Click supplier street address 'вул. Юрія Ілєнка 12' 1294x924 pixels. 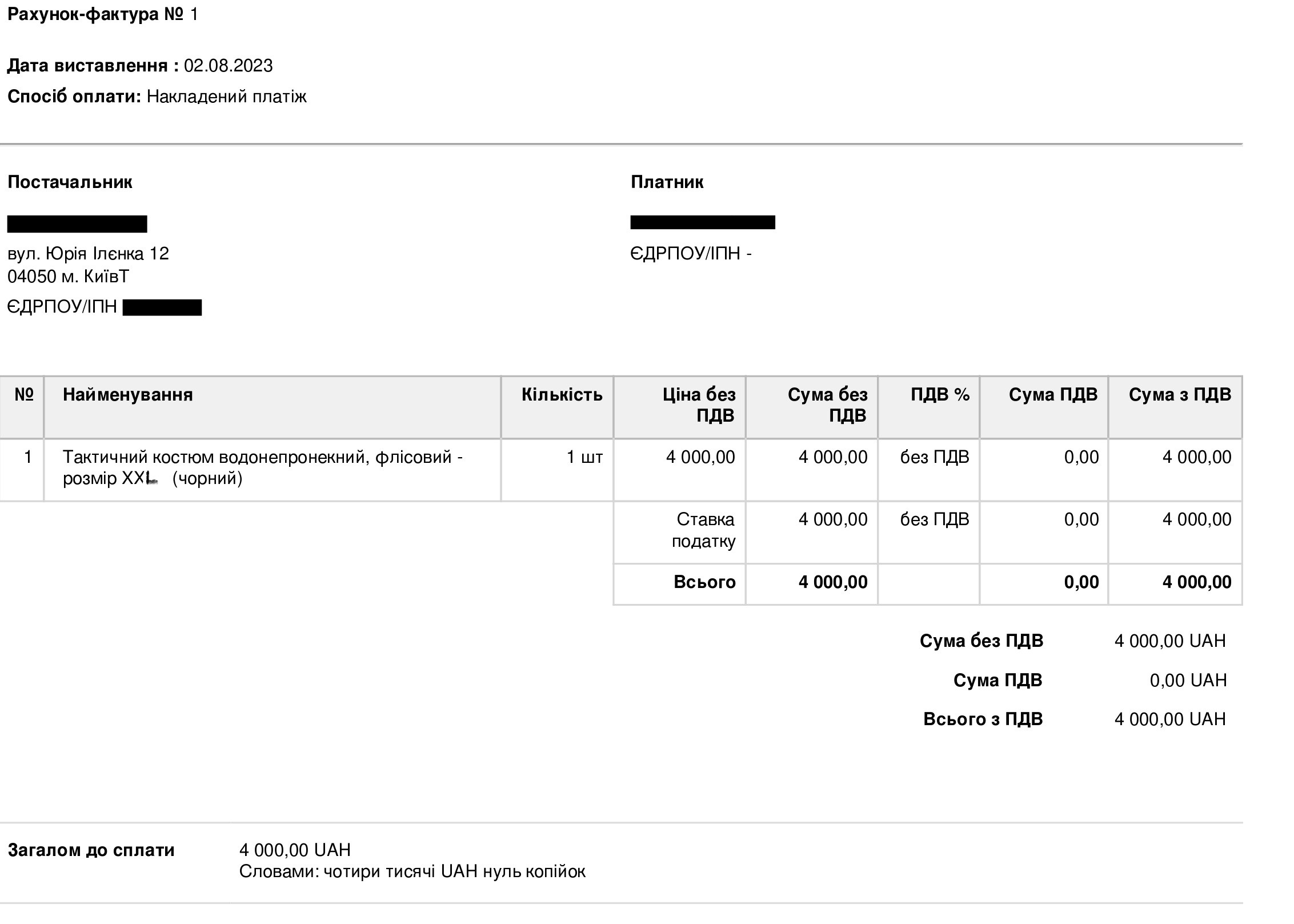[x=88, y=253]
